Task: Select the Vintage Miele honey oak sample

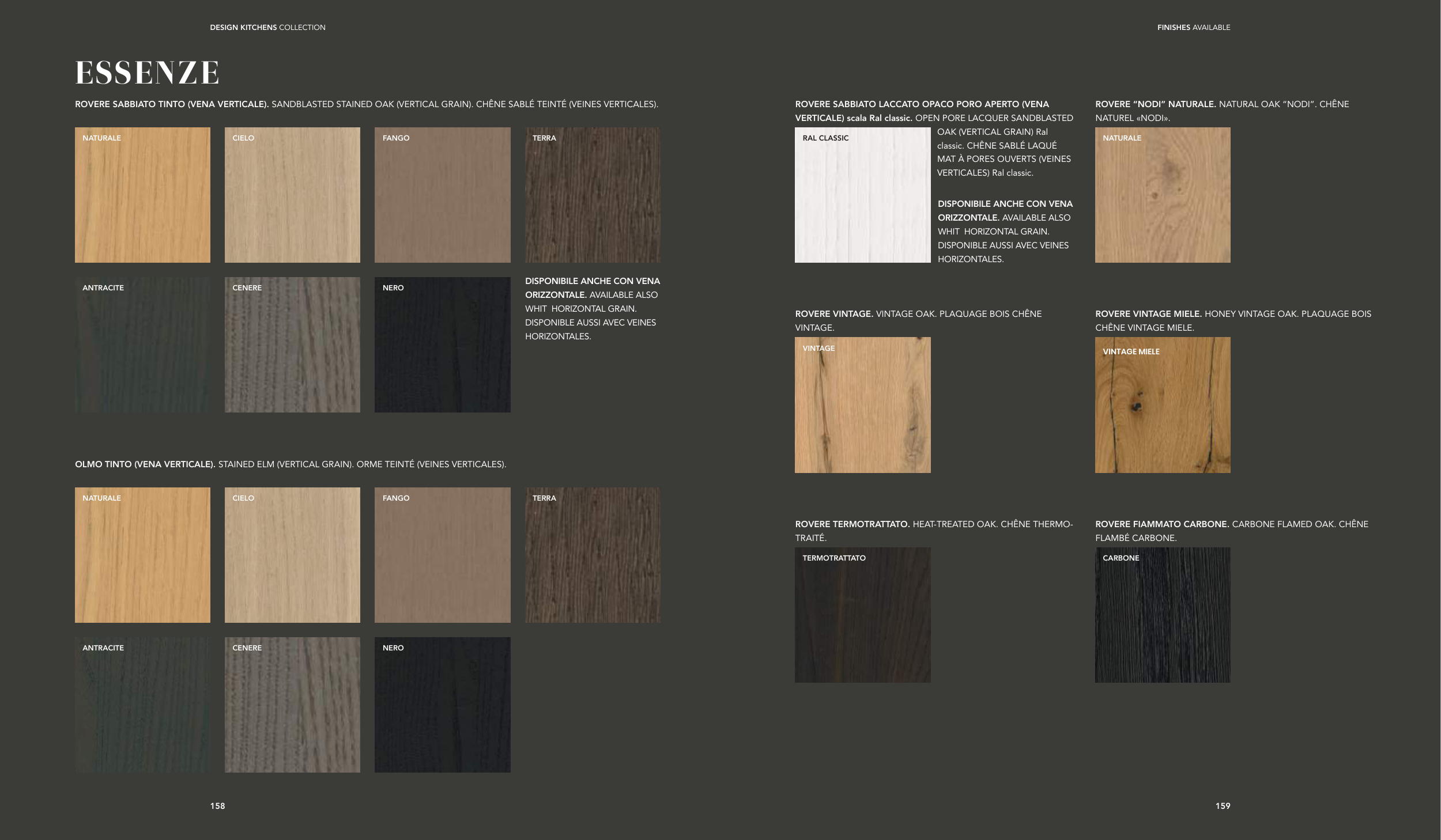Action: click(x=1163, y=405)
